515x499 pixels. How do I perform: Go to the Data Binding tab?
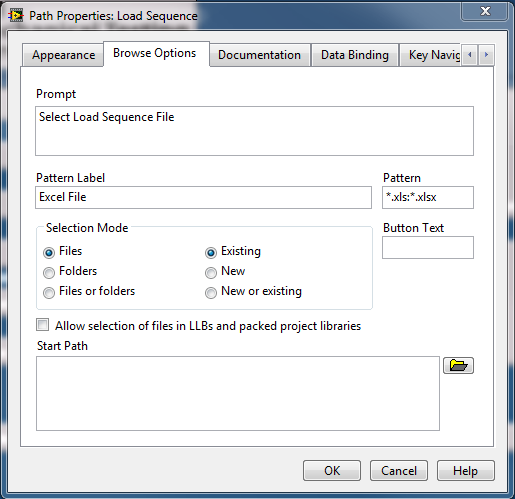click(355, 55)
